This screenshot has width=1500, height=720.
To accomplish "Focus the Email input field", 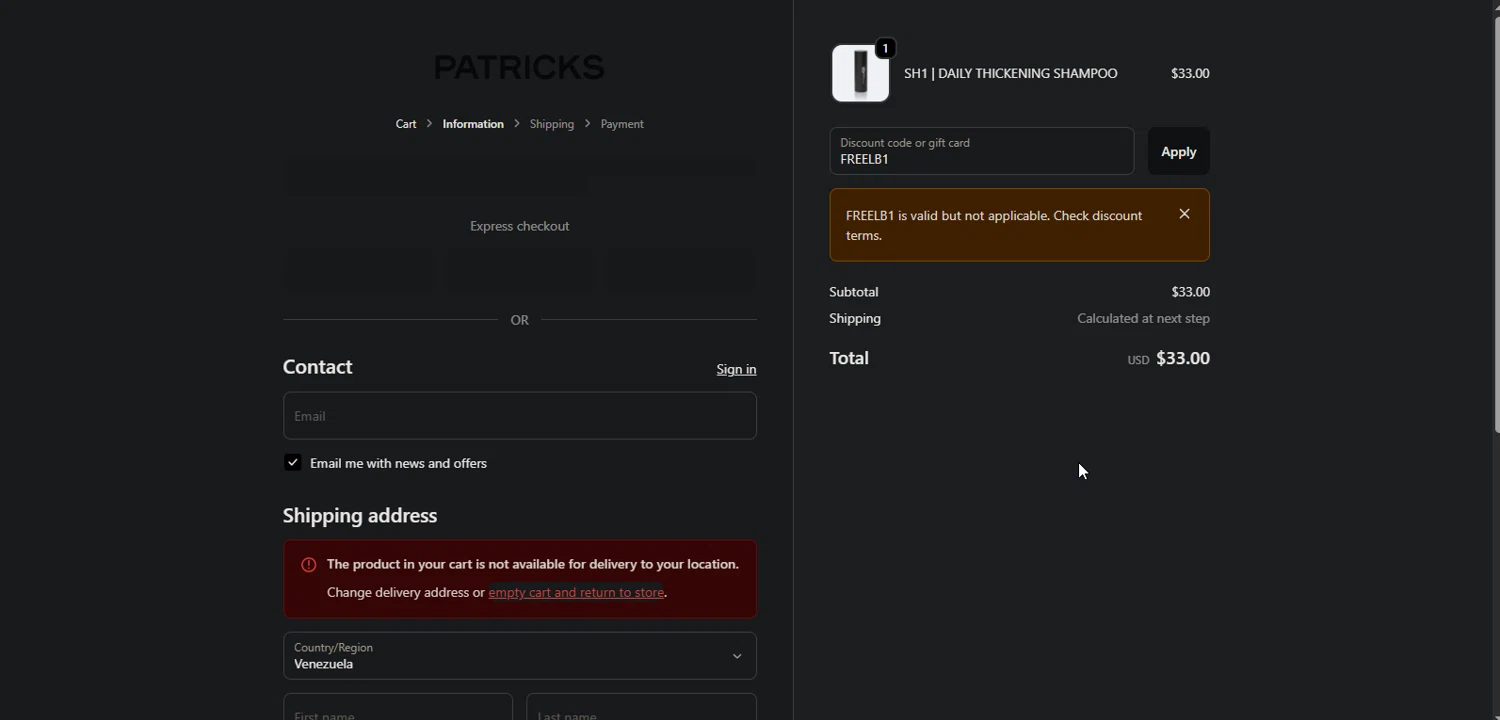I will [x=520, y=416].
